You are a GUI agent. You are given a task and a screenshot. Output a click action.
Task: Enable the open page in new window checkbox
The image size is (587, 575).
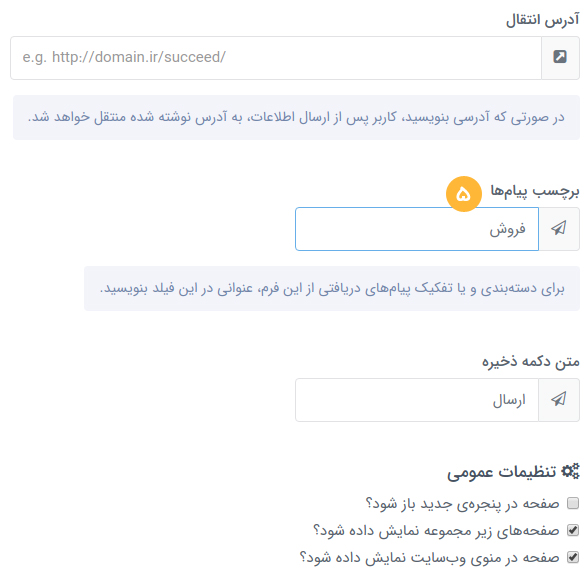(x=573, y=503)
